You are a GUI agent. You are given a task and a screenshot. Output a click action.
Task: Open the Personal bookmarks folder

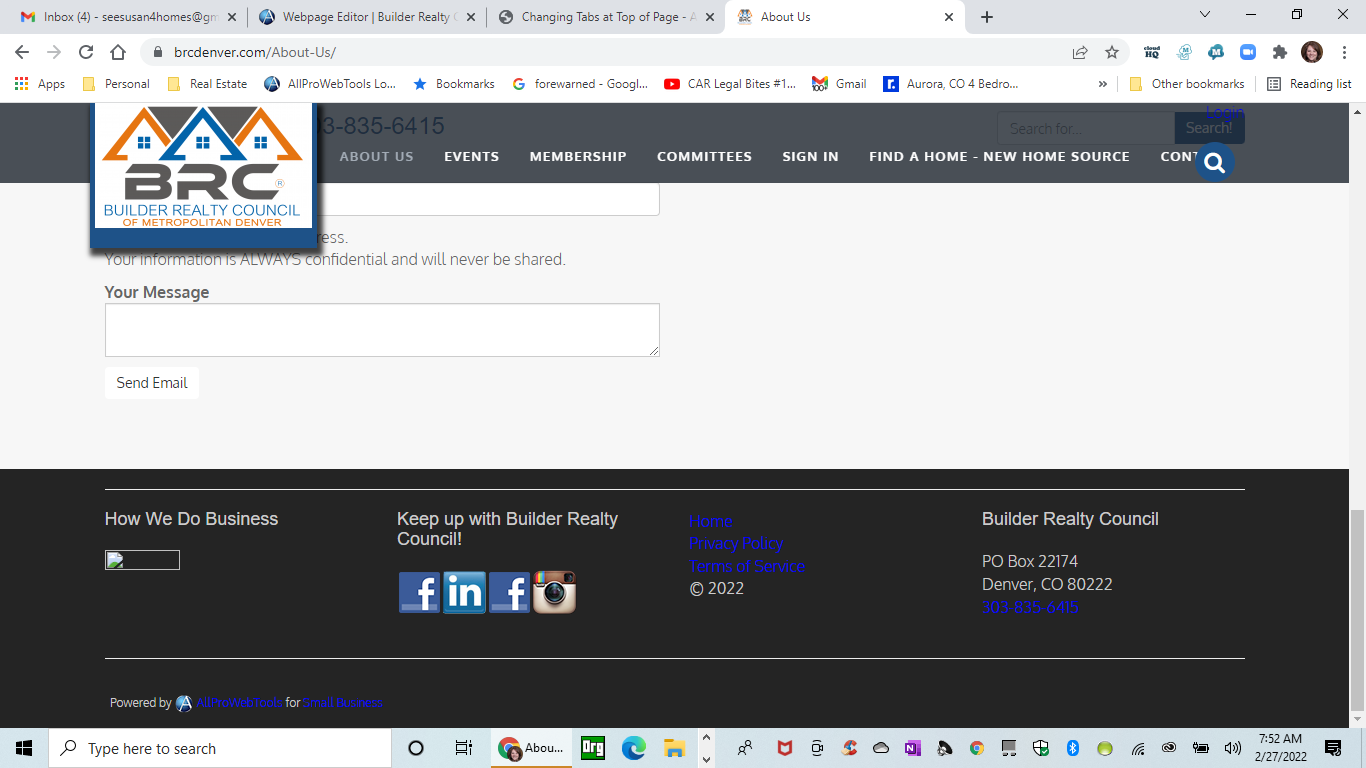(116, 84)
